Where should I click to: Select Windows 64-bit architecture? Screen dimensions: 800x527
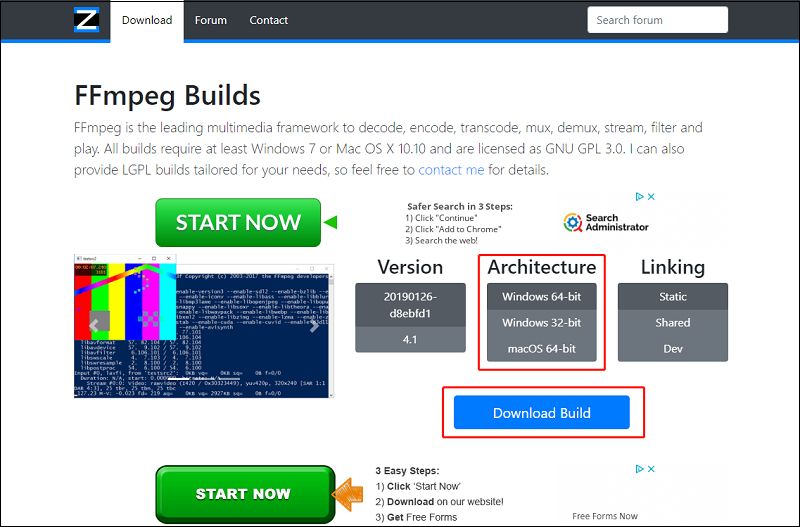541,296
